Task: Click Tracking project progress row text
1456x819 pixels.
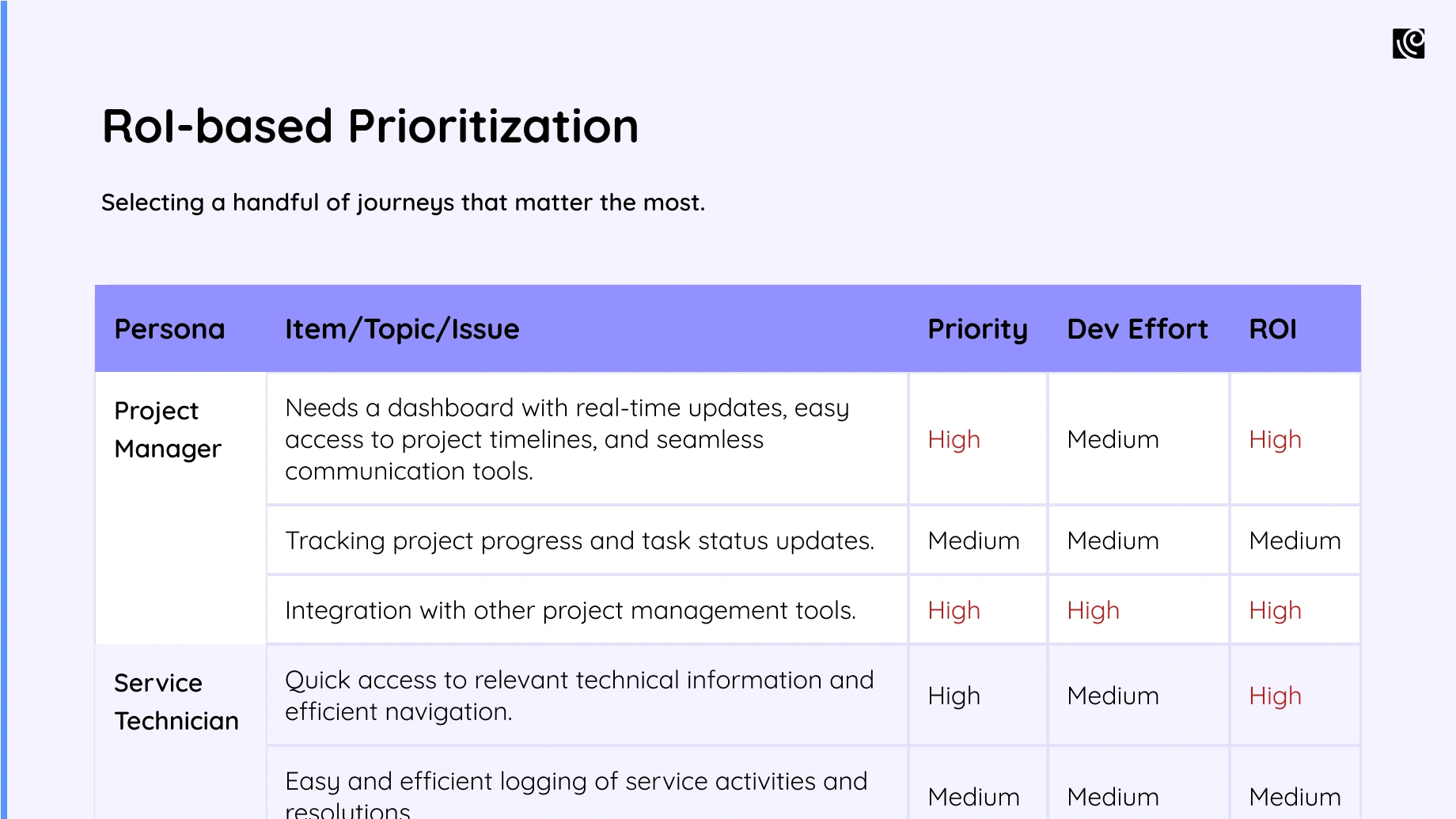Action: coord(579,540)
